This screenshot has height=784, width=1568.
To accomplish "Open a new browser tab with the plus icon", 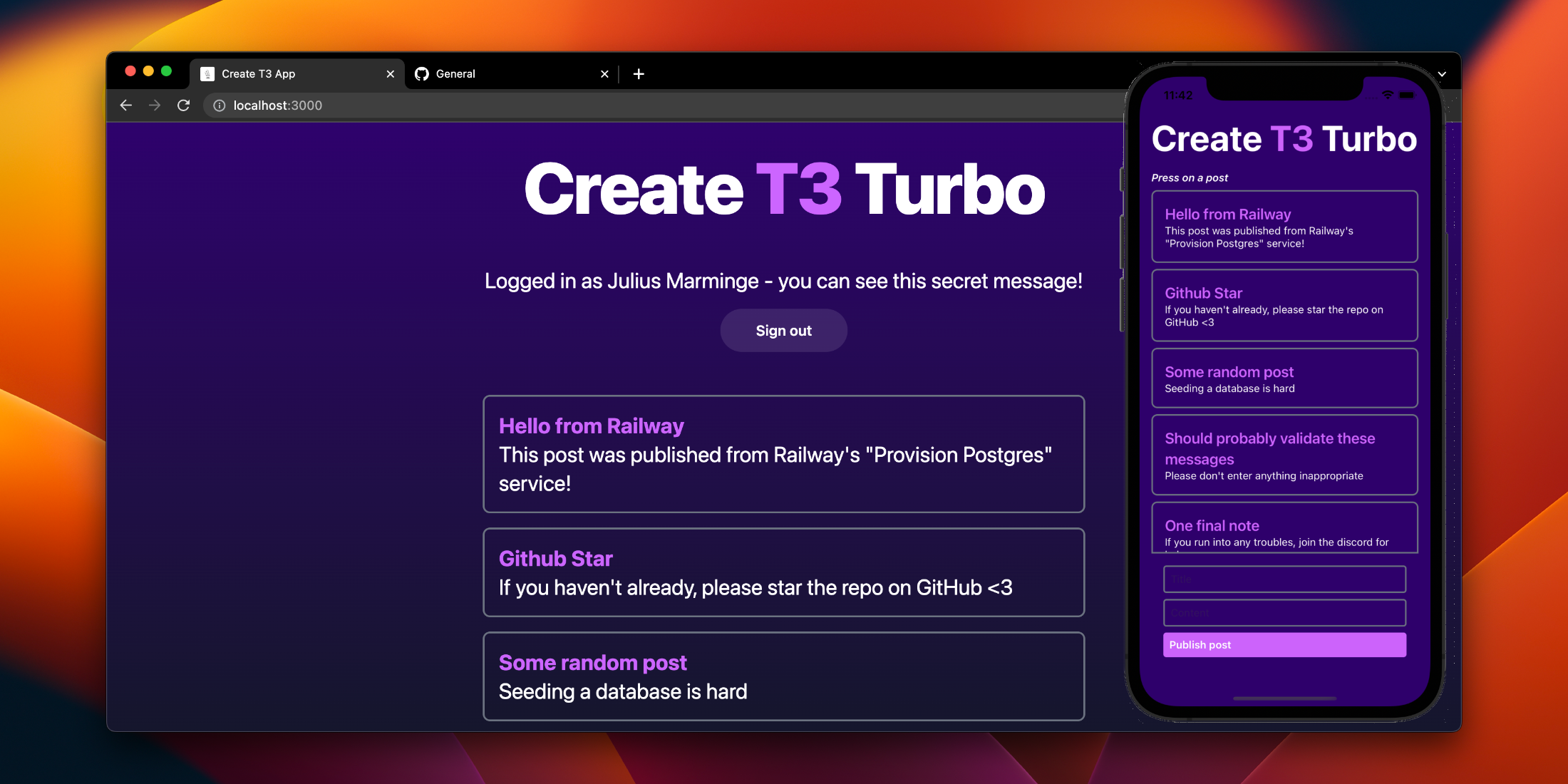I will tap(639, 73).
